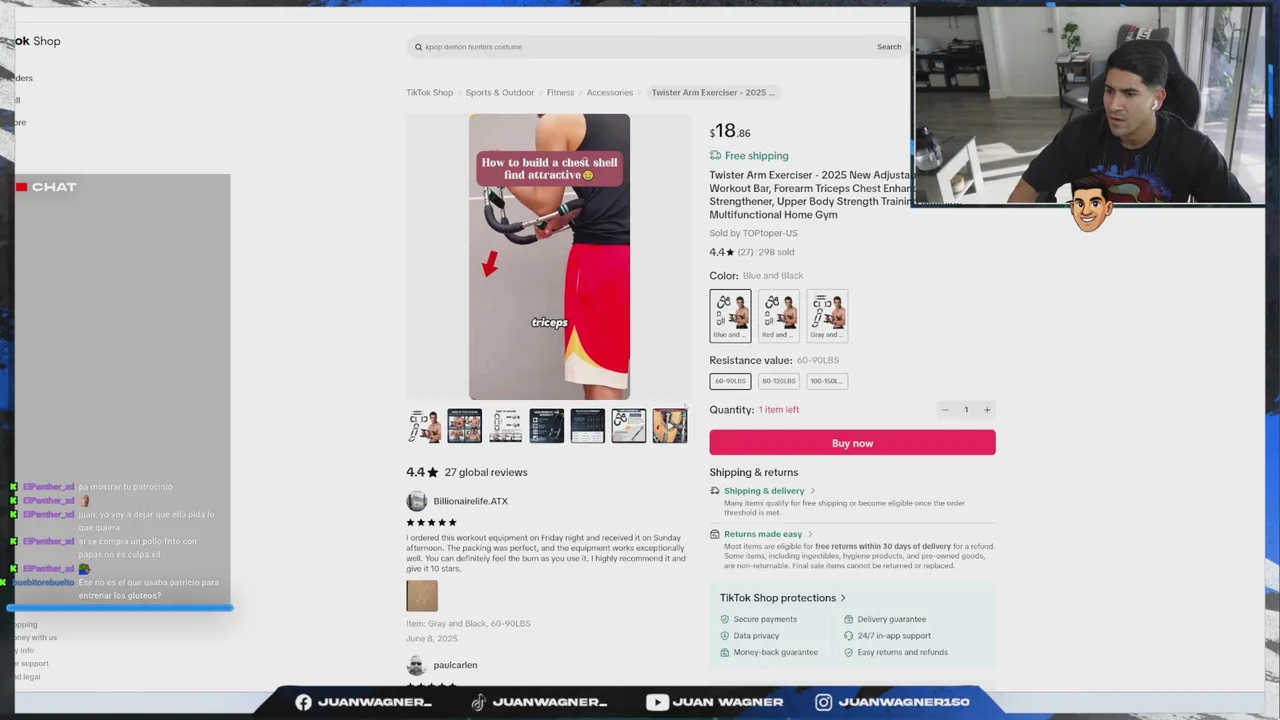Click the Shipping & delivery truck icon
The image size is (1280, 720).
pyautogui.click(x=714, y=491)
